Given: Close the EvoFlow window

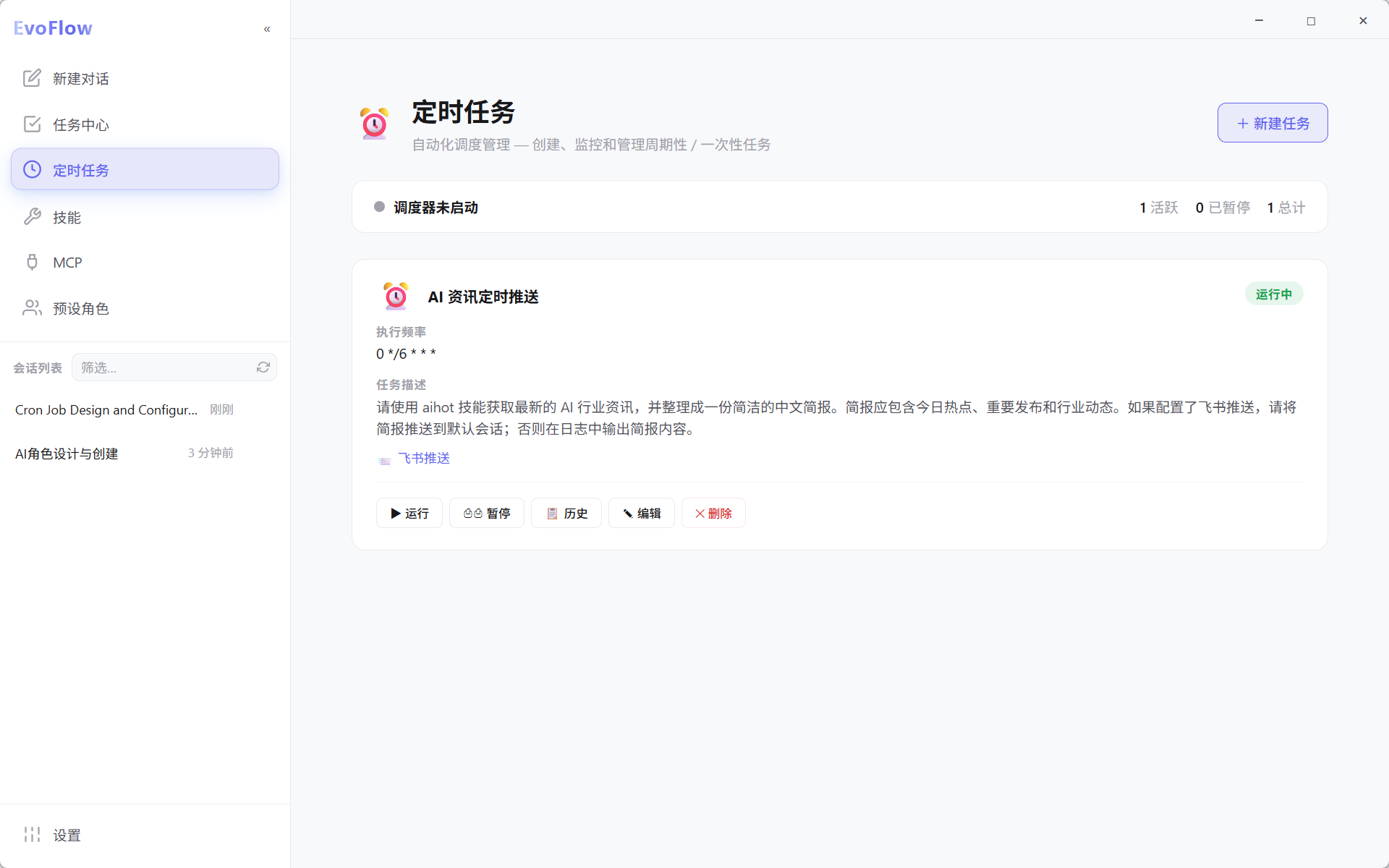Looking at the screenshot, I should (x=1363, y=20).
